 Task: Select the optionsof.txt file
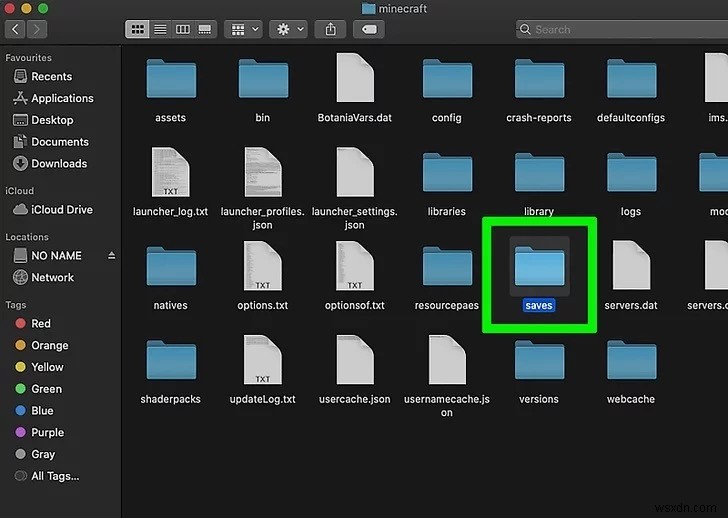point(355,266)
